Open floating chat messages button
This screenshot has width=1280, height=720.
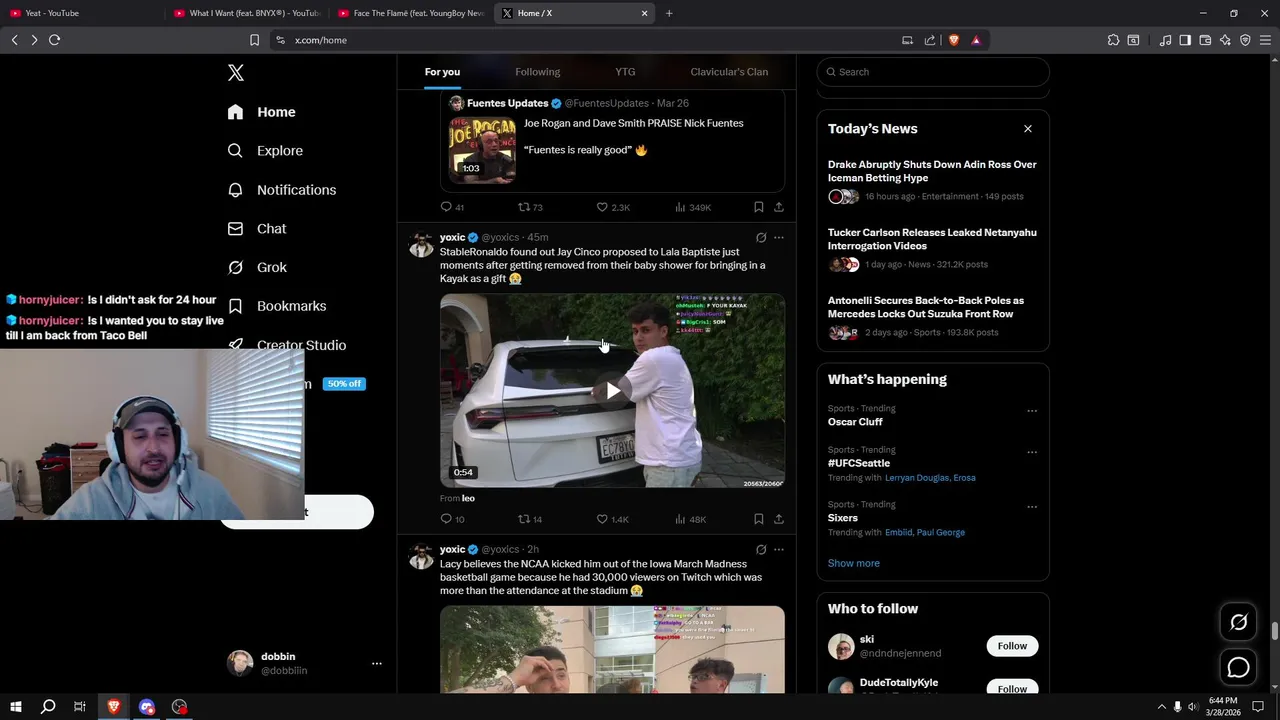click(x=1238, y=667)
